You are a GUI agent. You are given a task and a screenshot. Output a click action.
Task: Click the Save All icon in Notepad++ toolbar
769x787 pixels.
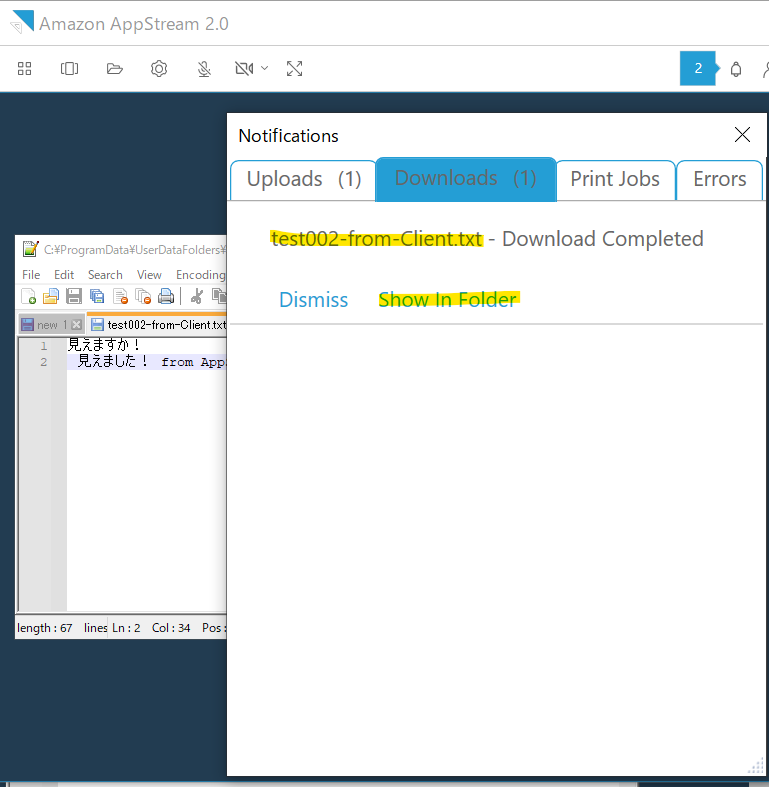point(97,297)
